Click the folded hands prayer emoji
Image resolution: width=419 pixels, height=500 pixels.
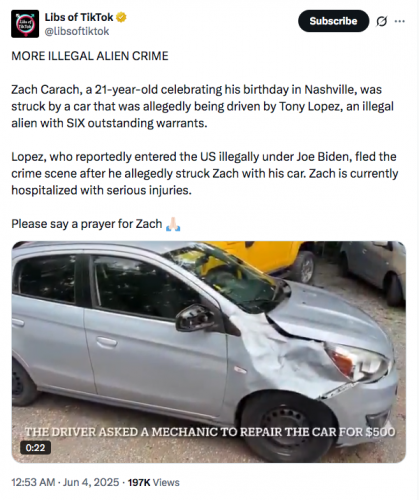point(173,224)
